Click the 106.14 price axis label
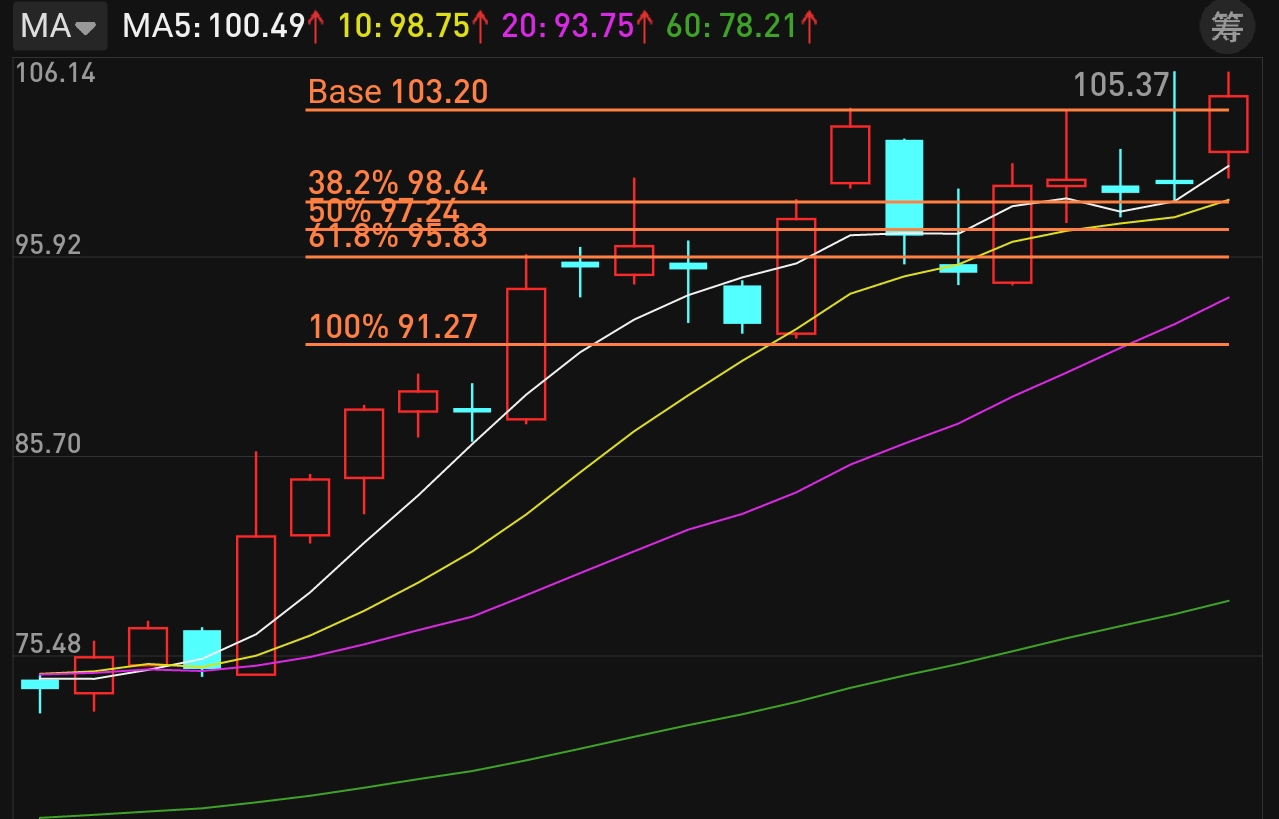 click(55, 72)
